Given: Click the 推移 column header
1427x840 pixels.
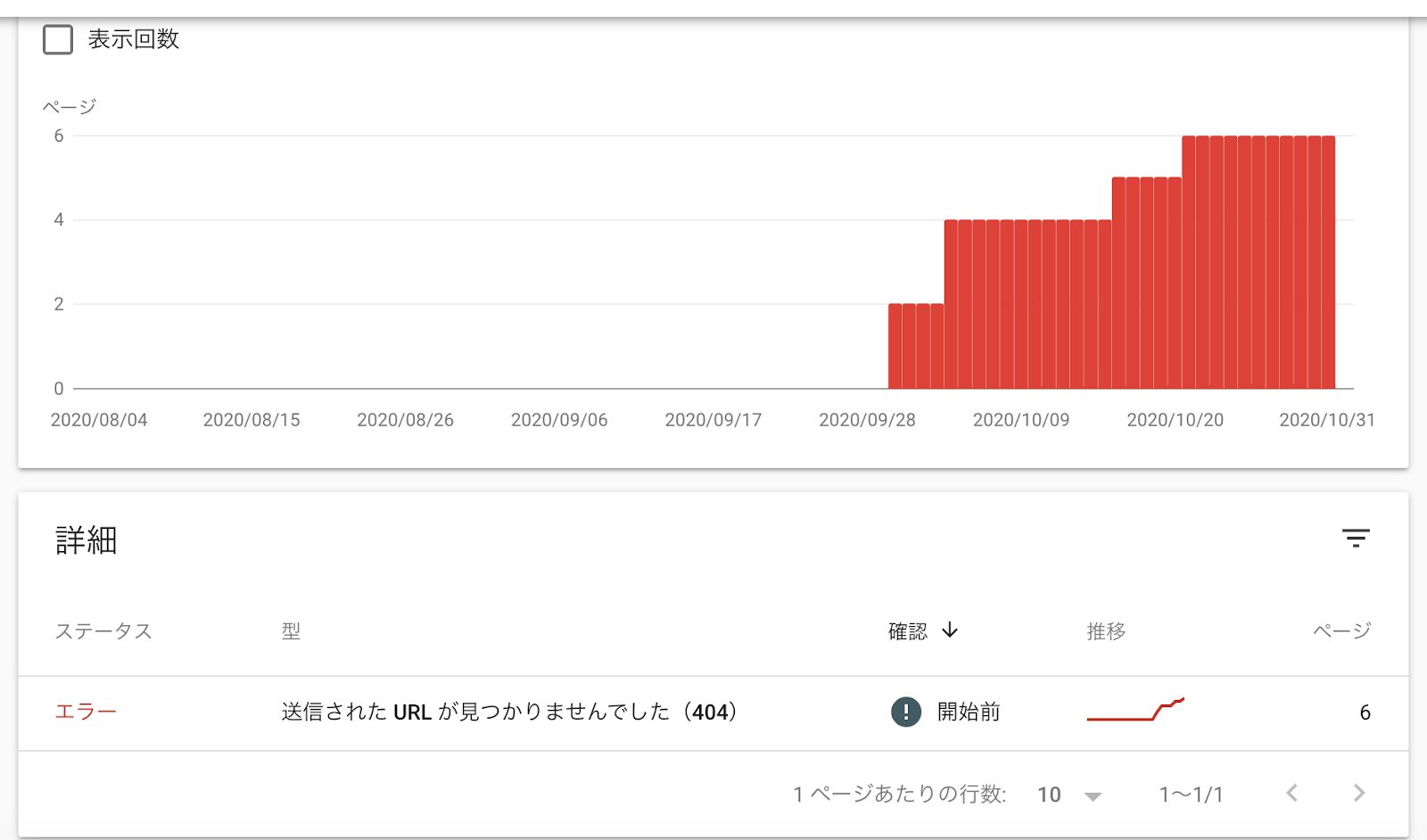Looking at the screenshot, I should coord(1106,631).
